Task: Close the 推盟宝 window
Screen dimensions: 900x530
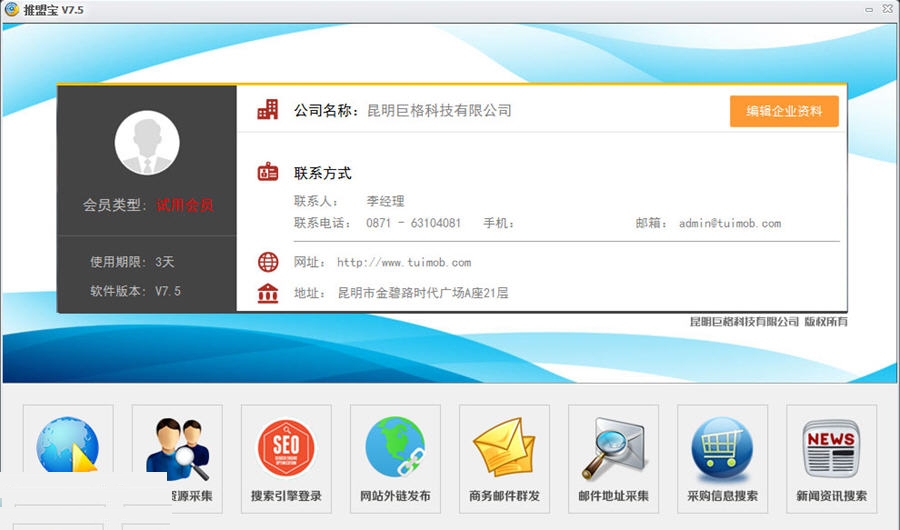Action: (x=887, y=10)
